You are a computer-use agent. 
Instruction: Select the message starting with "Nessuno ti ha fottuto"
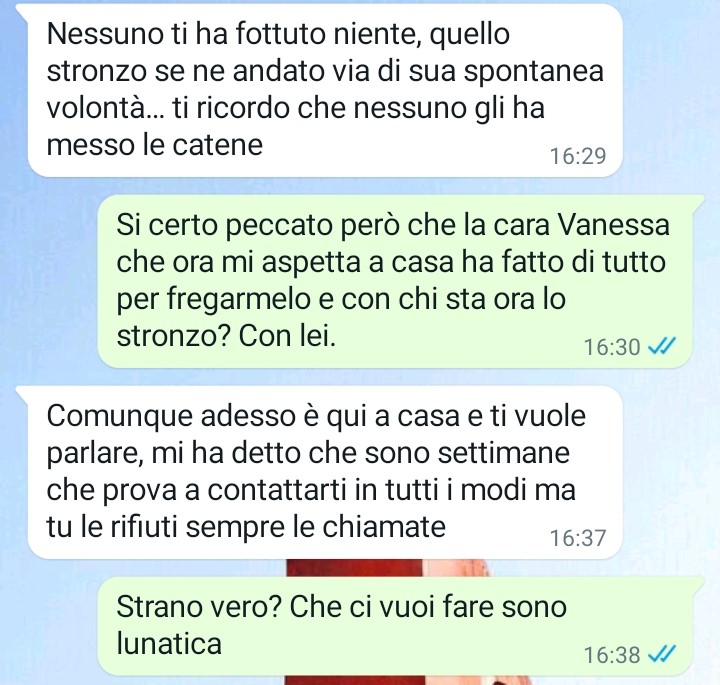tap(325, 90)
